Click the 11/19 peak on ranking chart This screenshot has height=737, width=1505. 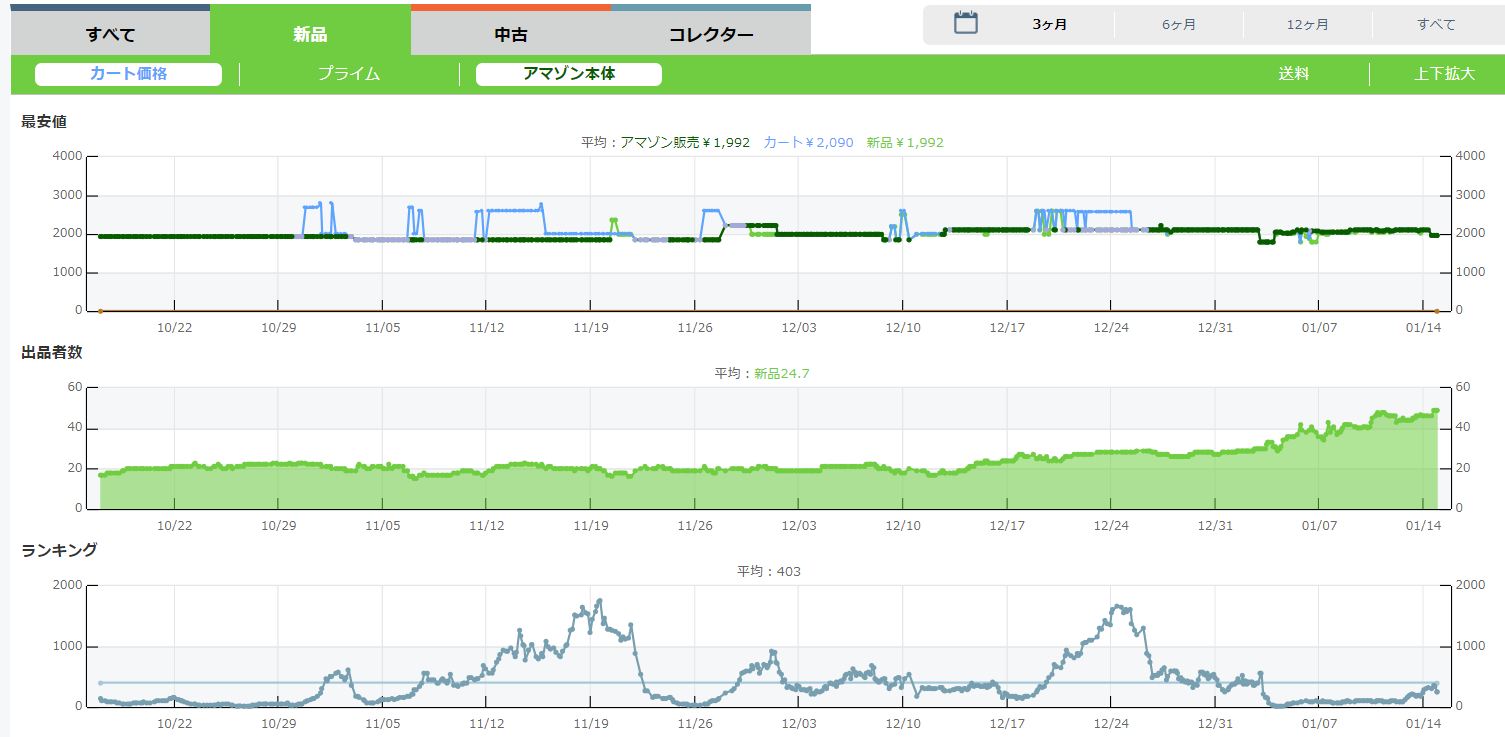click(599, 601)
